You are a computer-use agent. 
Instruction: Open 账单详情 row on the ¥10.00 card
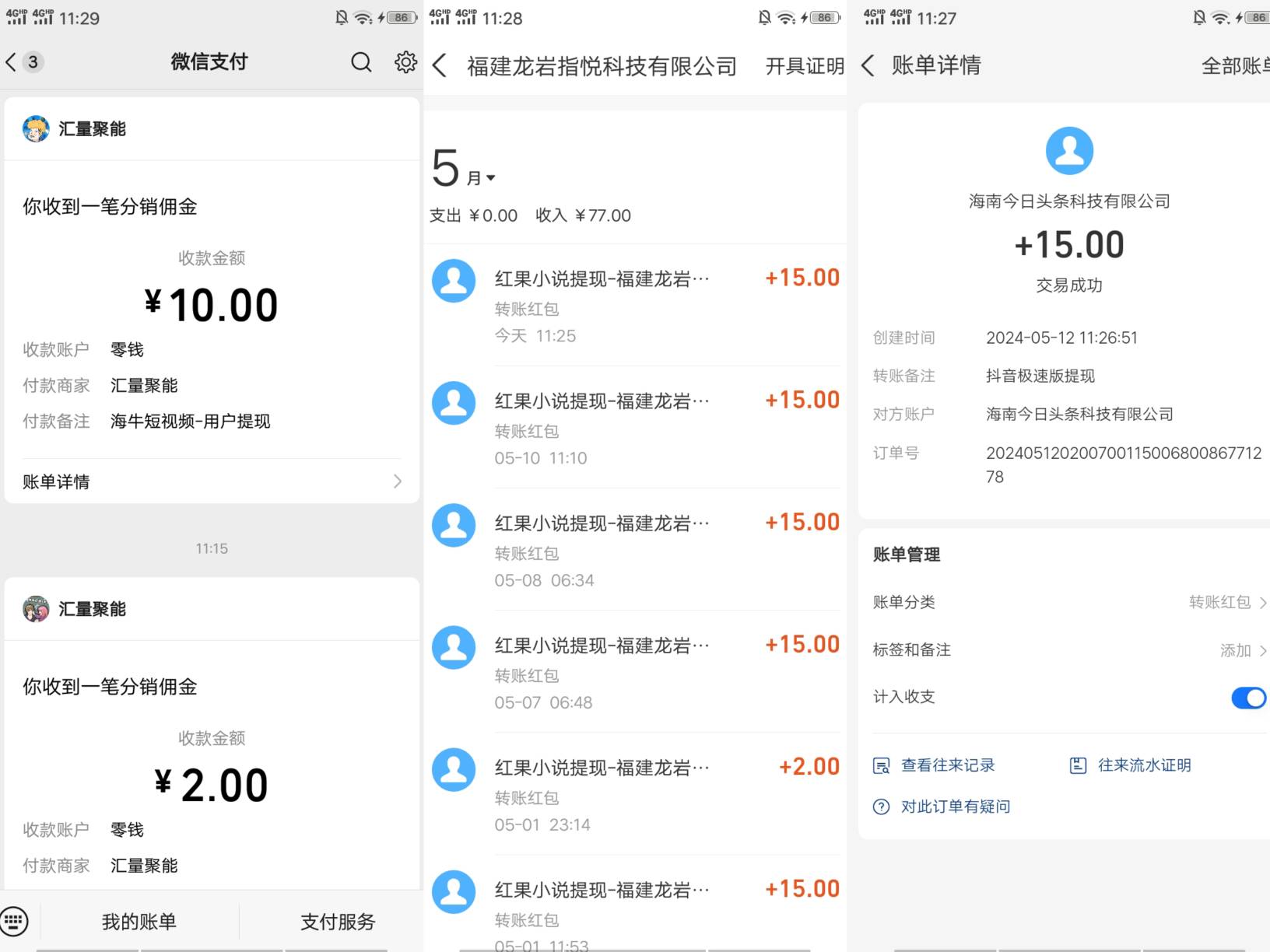212,481
